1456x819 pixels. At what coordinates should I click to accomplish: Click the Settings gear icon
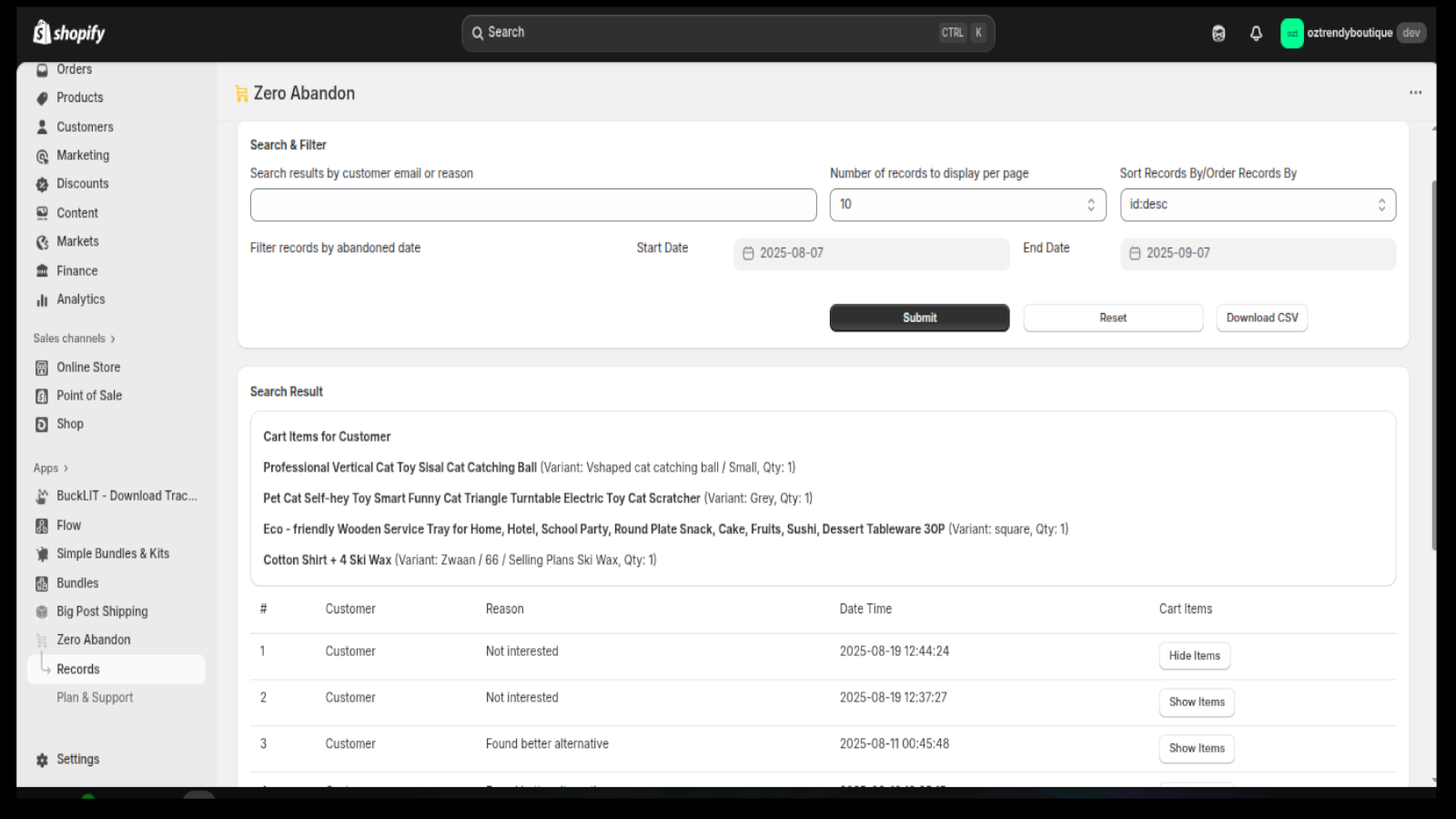42,760
